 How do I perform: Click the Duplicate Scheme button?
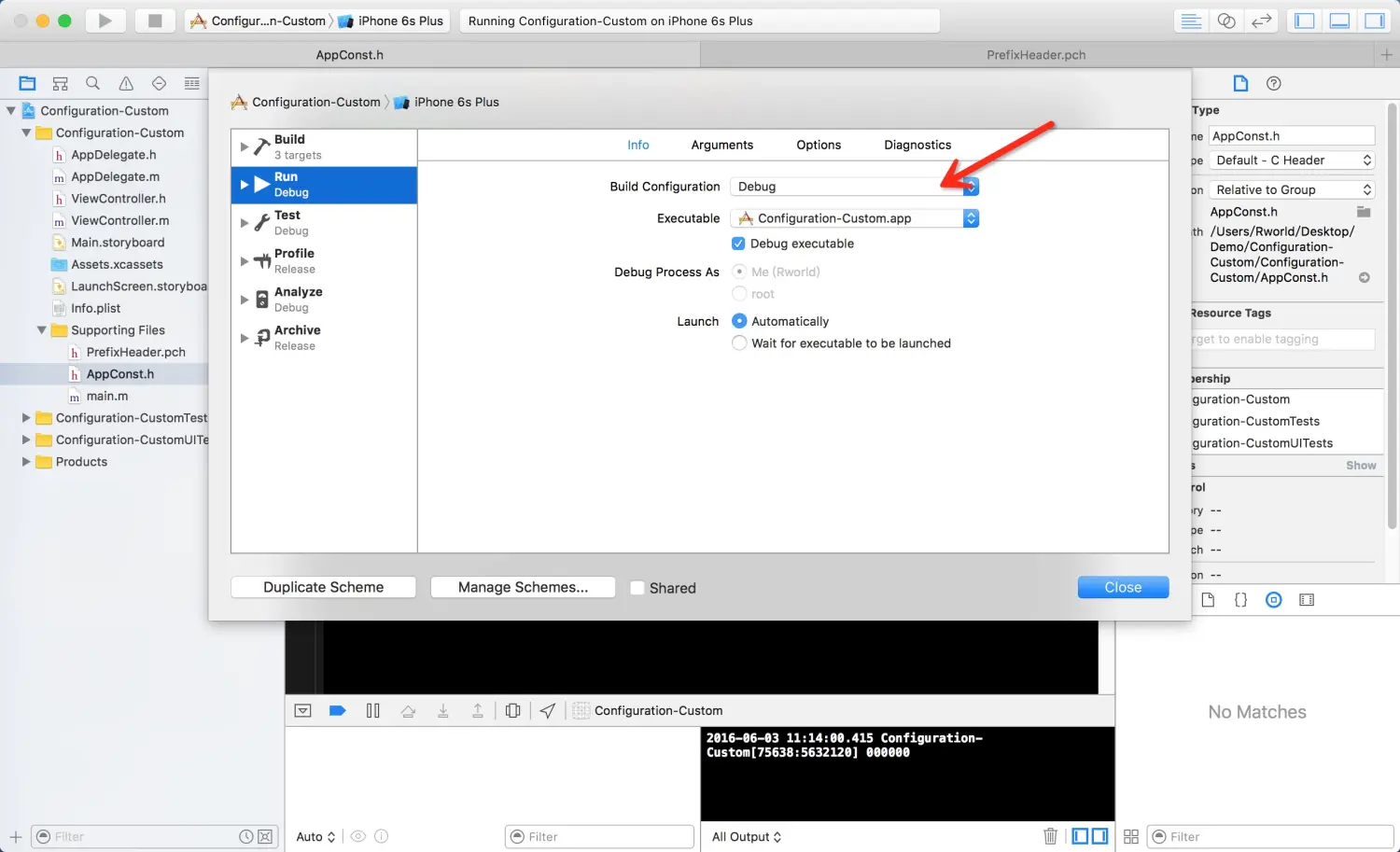(x=323, y=587)
